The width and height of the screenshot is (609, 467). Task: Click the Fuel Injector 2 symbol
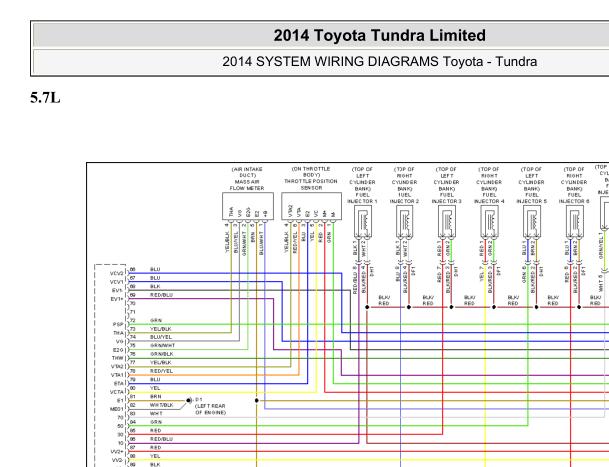pos(405,221)
